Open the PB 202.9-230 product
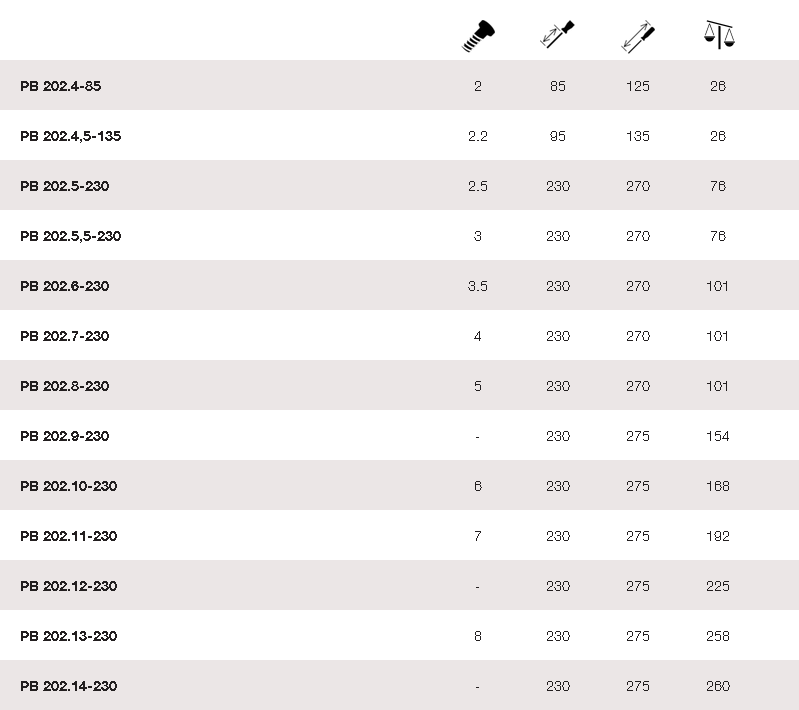 pos(65,436)
